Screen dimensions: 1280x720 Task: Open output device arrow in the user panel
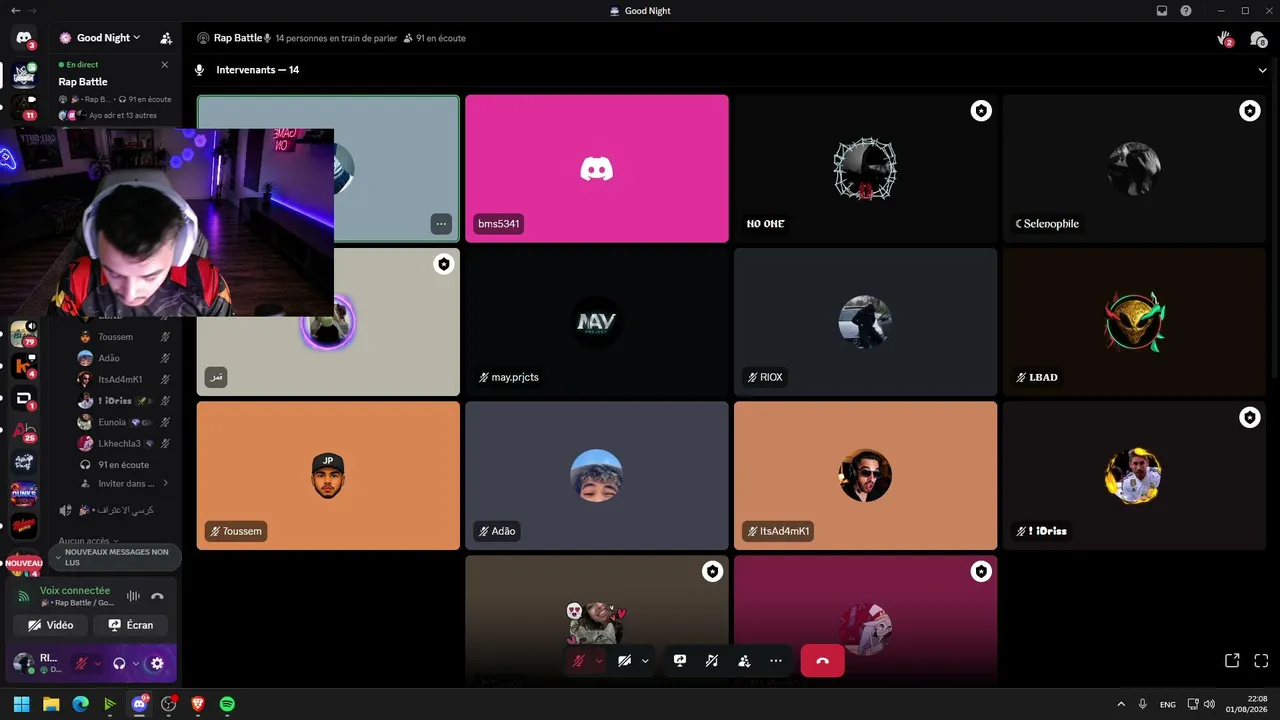tap(136, 663)
